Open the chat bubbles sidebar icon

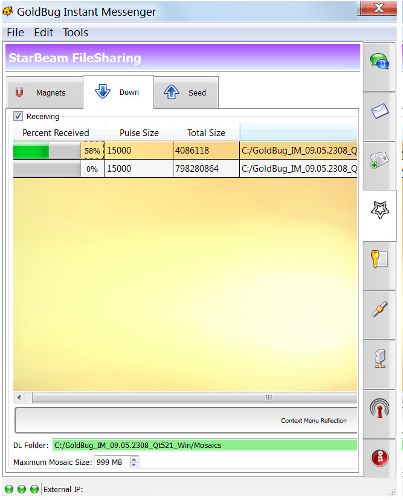379,61
